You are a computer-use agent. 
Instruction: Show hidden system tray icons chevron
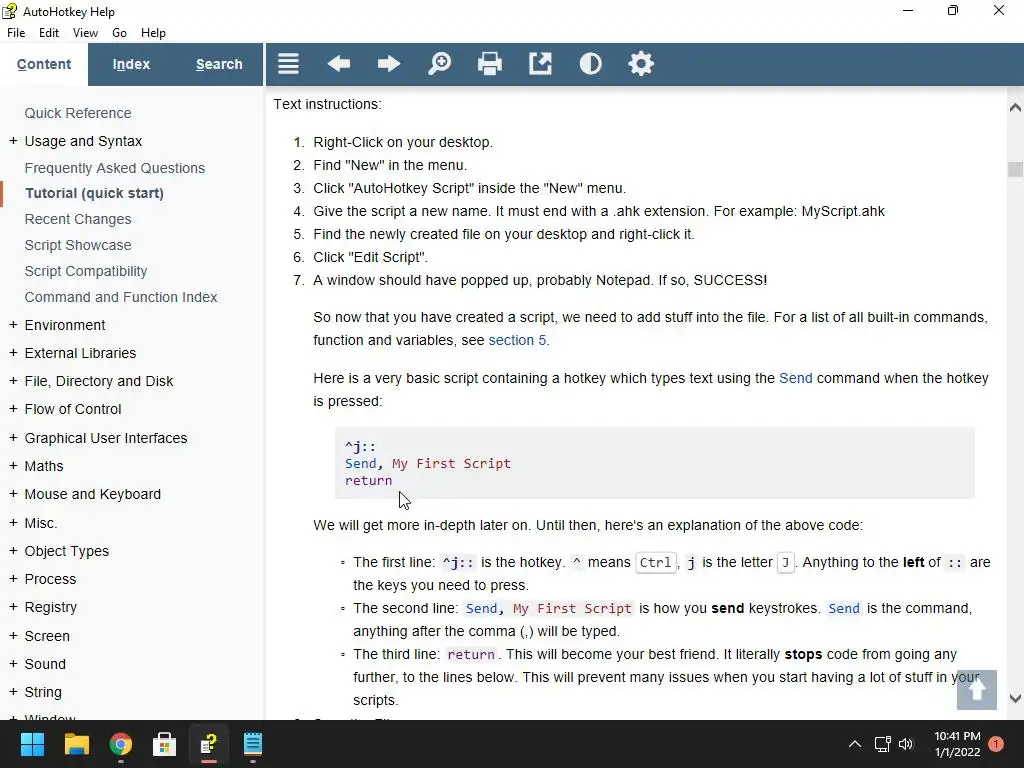(854, 744)
